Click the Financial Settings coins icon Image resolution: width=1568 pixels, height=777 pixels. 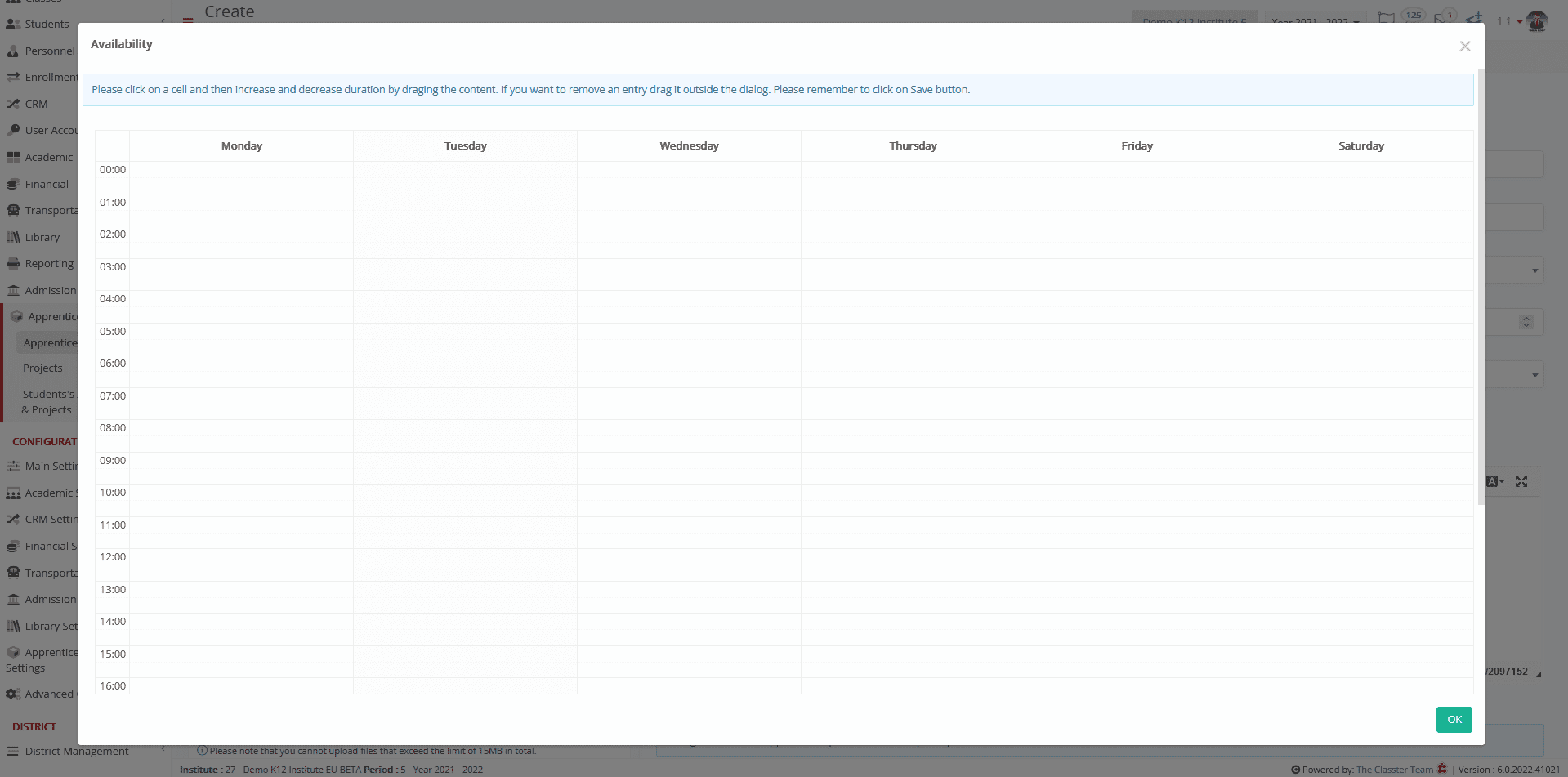pos(13,547)
